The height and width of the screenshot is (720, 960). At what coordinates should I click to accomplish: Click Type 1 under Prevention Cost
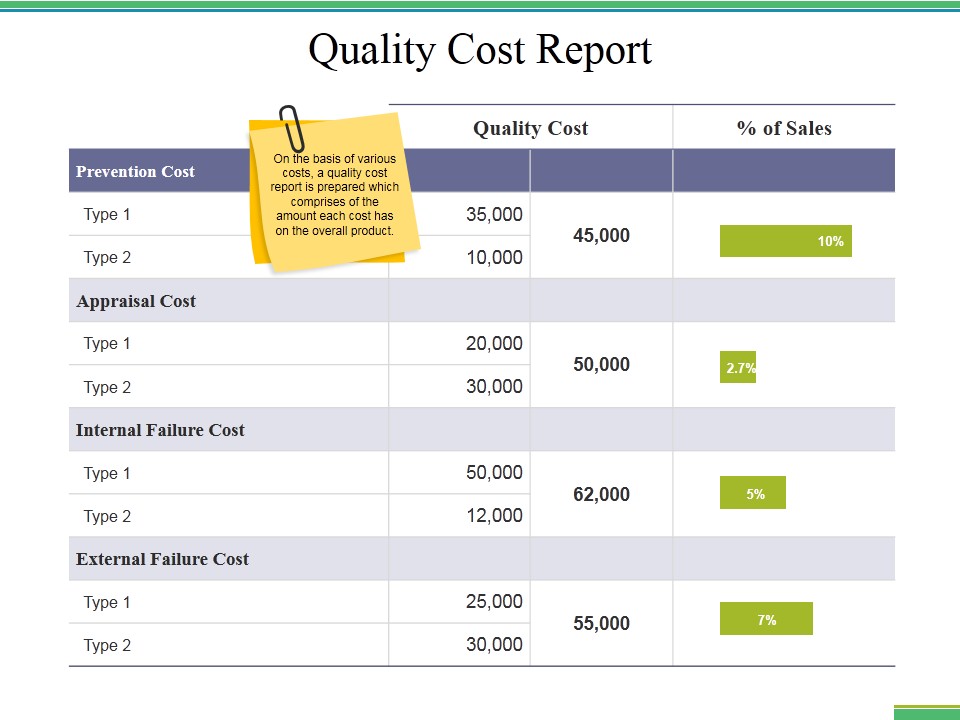coord(107,215)
